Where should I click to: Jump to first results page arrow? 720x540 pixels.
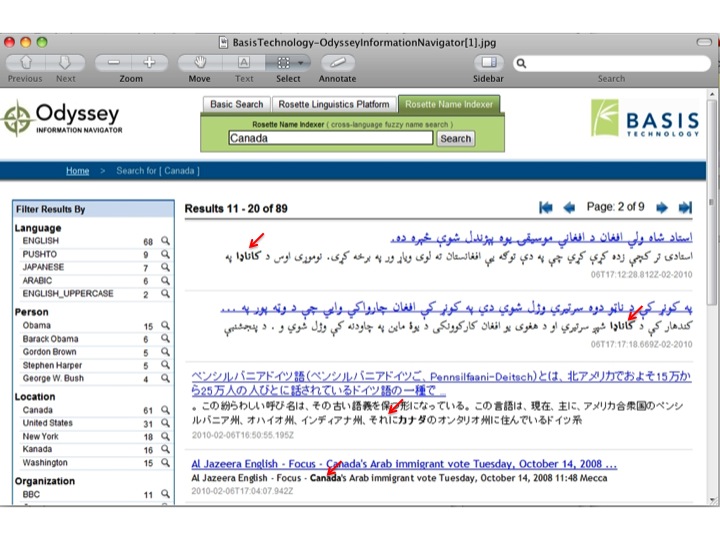pos(546,208)
